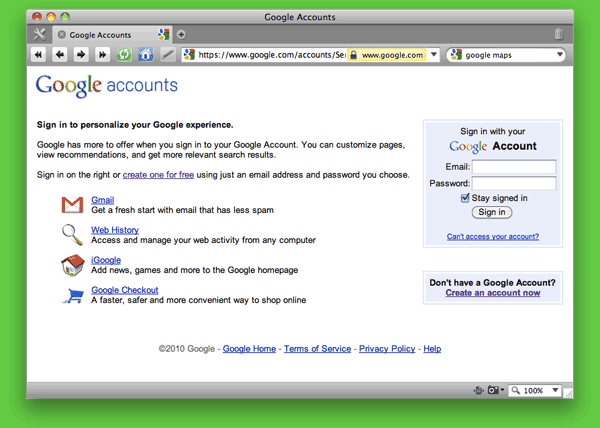Open the Gmail link
Screen dimensions: 600x428
[x=103, y=200]
